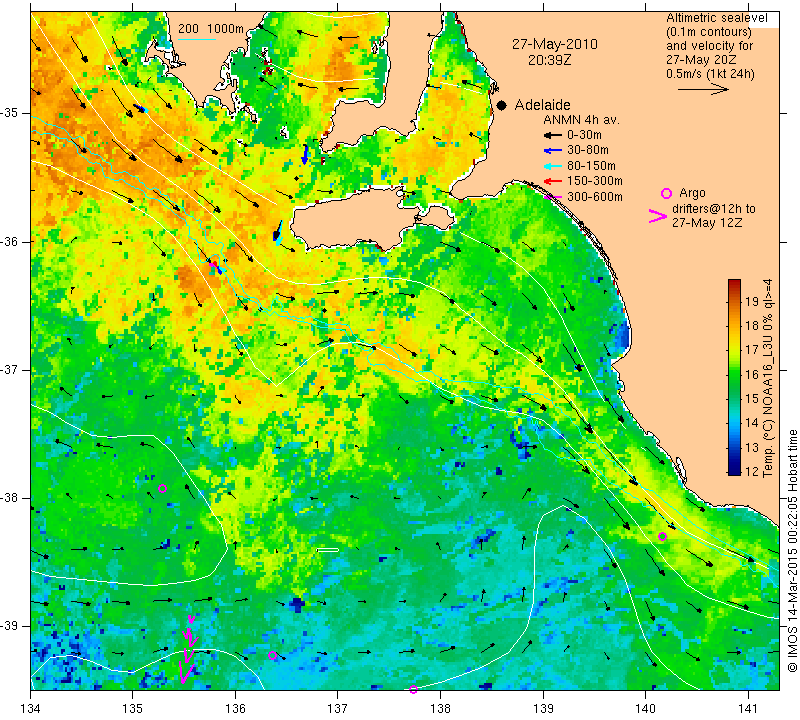
Task: Click the Argo float marker near 136.4E, 39.3S
Action: click(x=272, y=655)
